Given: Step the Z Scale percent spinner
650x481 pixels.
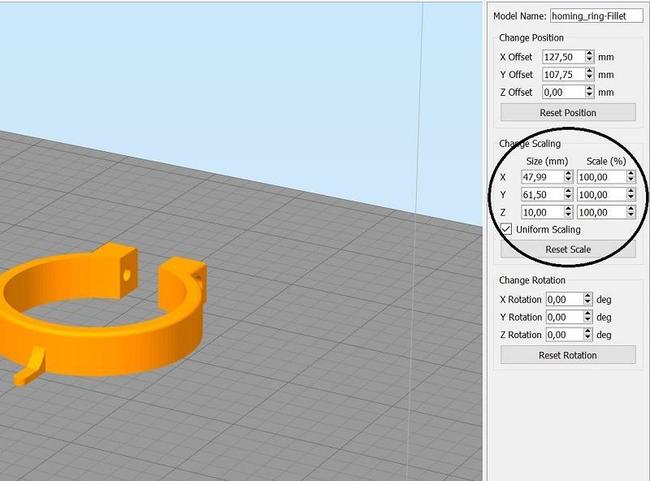Looking at the screenshot, I should click(630, 212).
